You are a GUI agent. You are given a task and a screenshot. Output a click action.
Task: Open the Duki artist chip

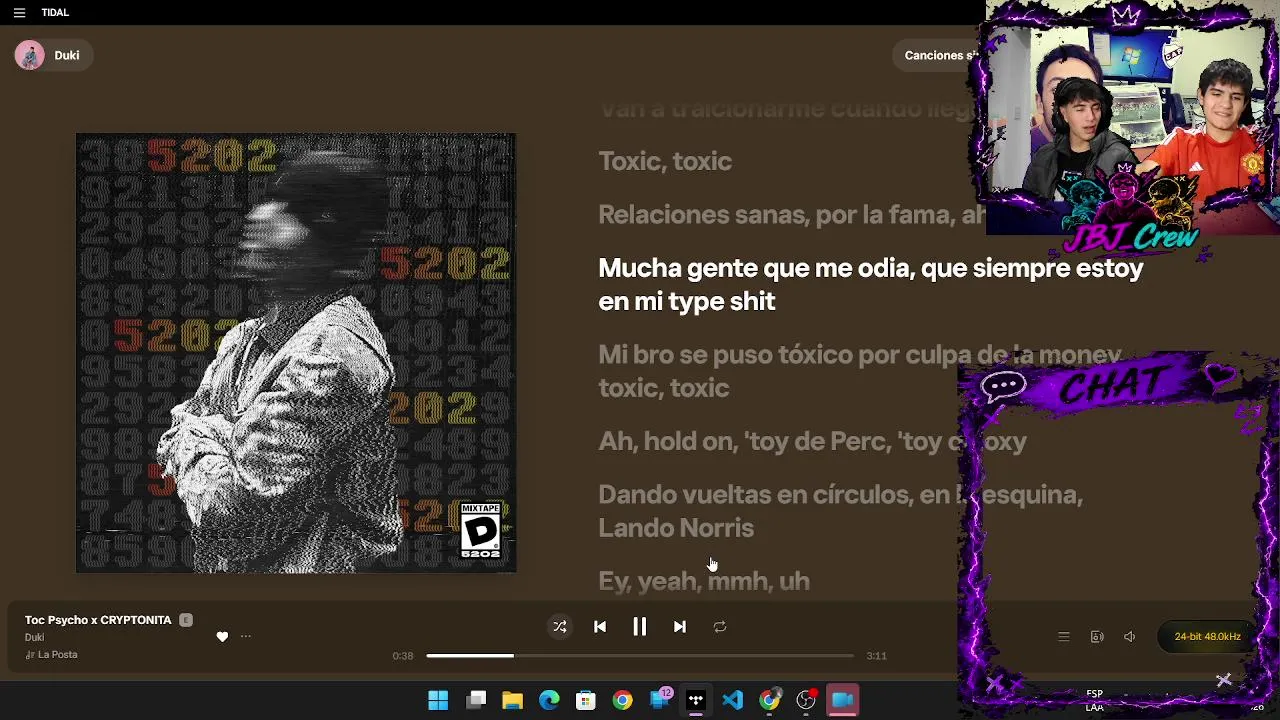tap(54, 55)
